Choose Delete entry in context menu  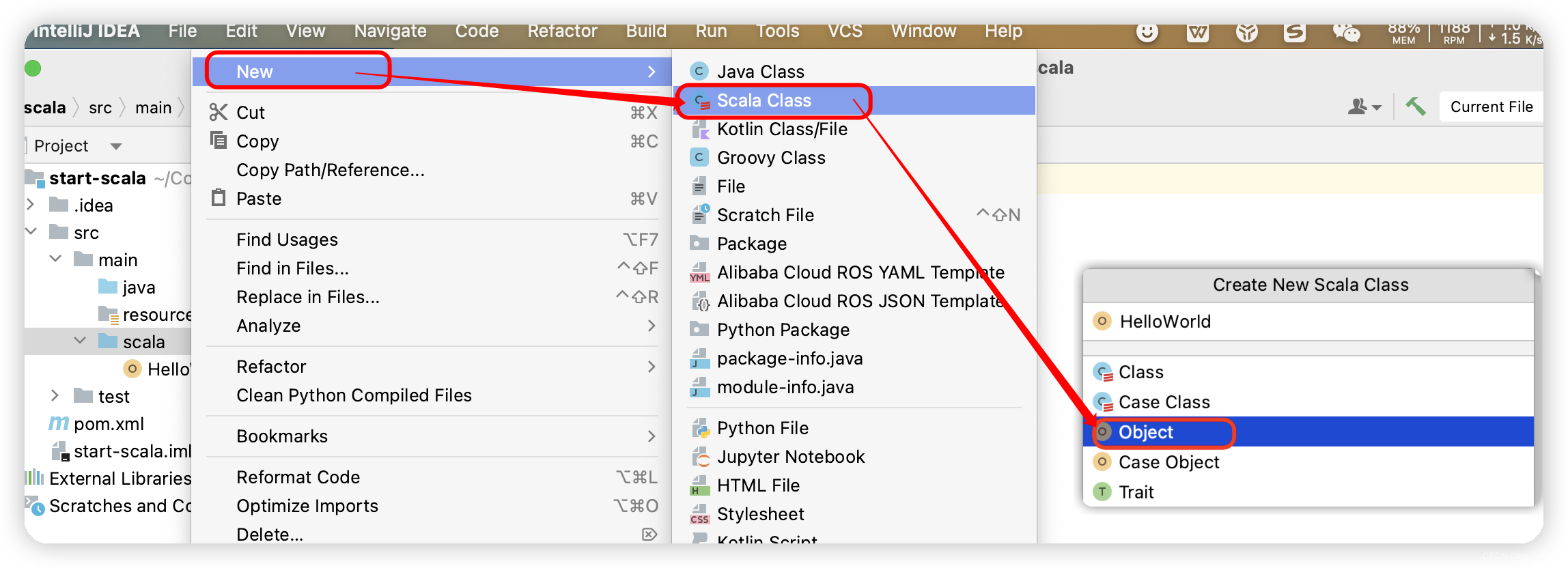coord(433,534)
